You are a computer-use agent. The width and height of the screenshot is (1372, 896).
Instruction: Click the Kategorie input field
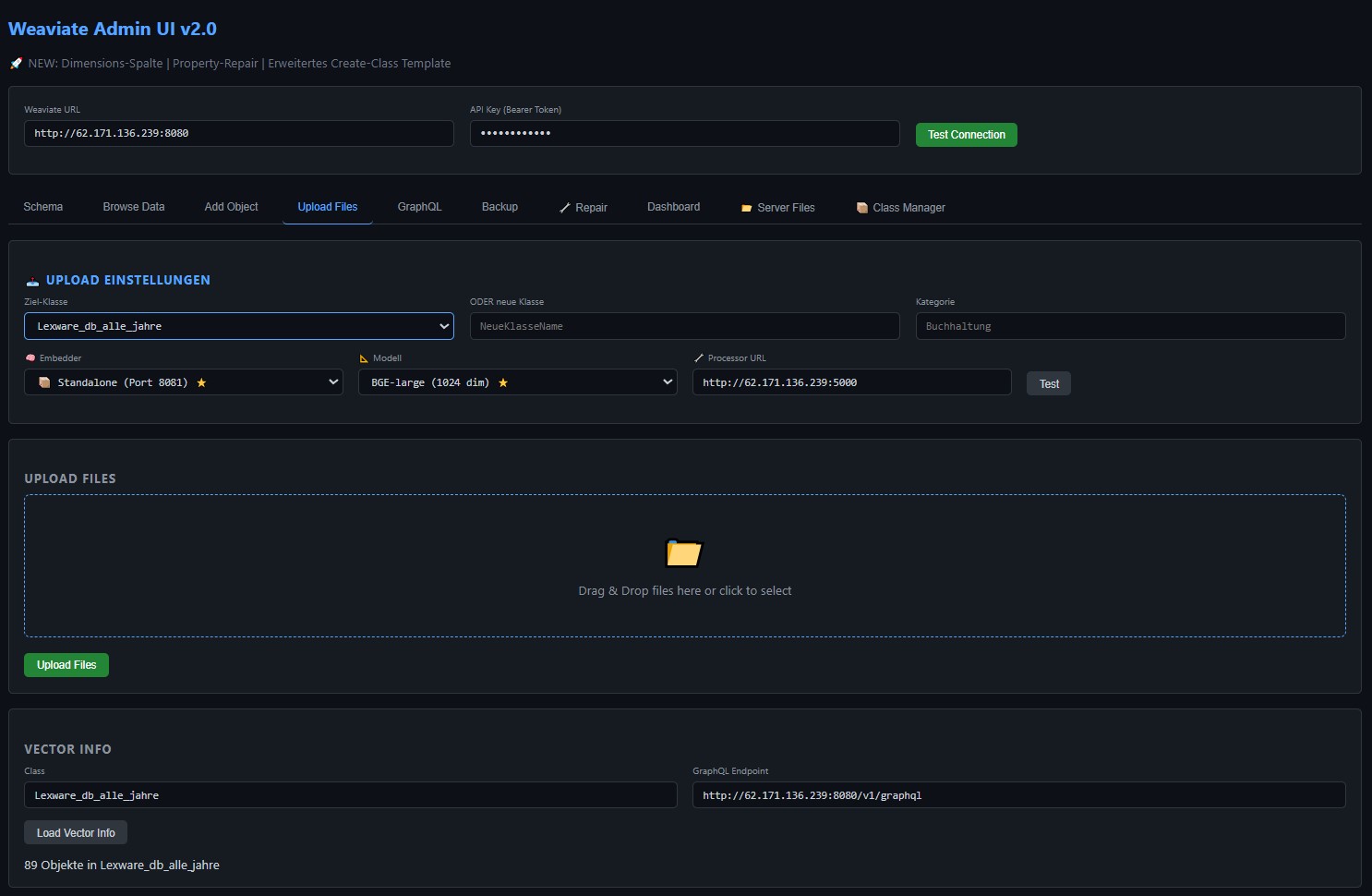pos(1131,326)
